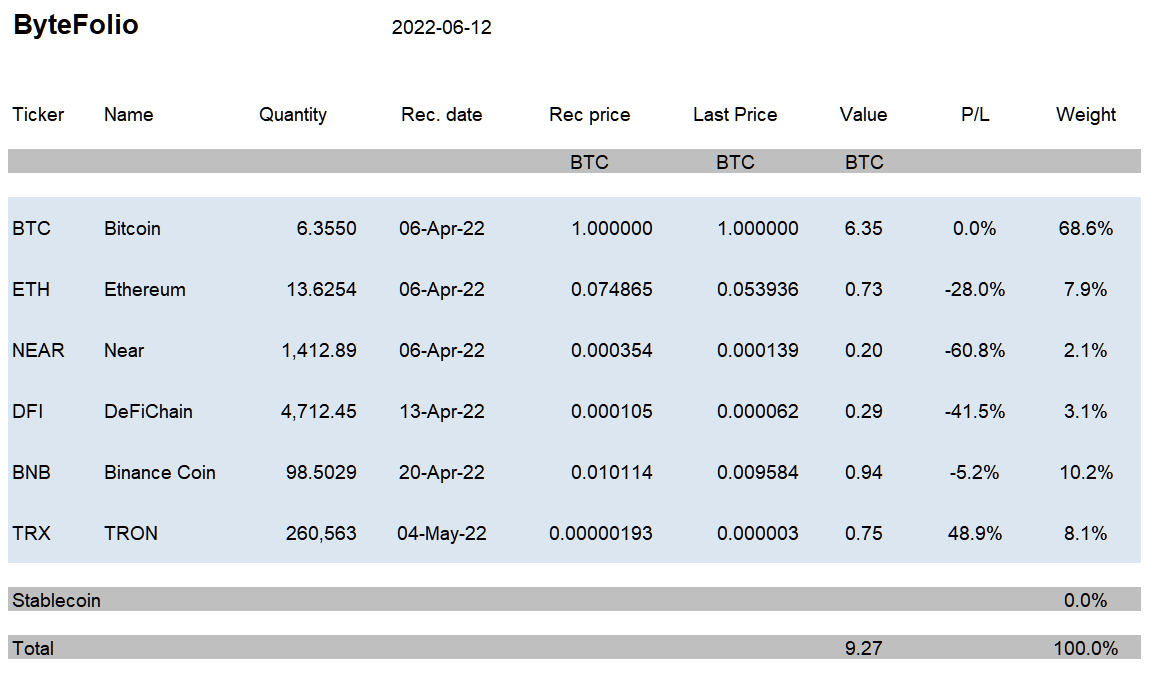Screen dimensions: 1163x680
Task: Click the BTC ticker cell
Action: point(31,228)
